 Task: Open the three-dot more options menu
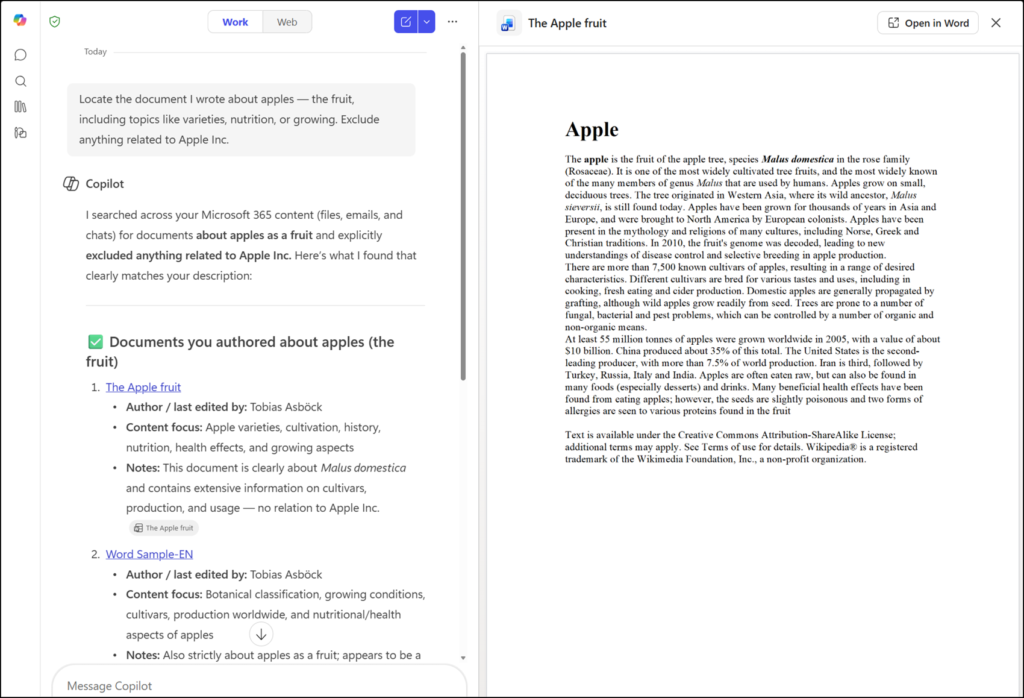[x=453, y=22]
